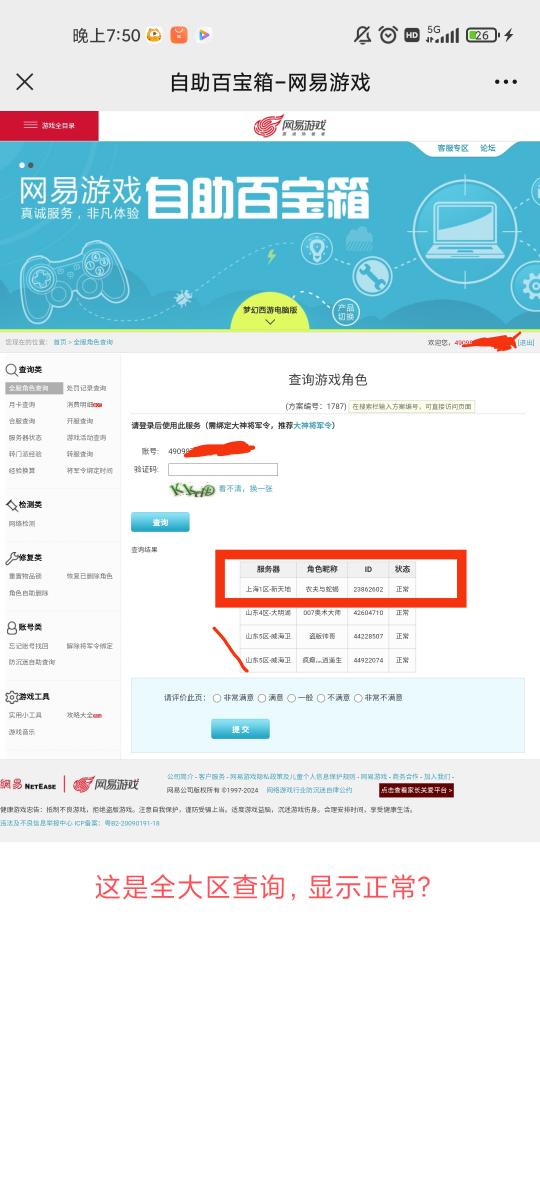Expand the 梦幻西游电脑版 game selector chevron

click(270, 322)
